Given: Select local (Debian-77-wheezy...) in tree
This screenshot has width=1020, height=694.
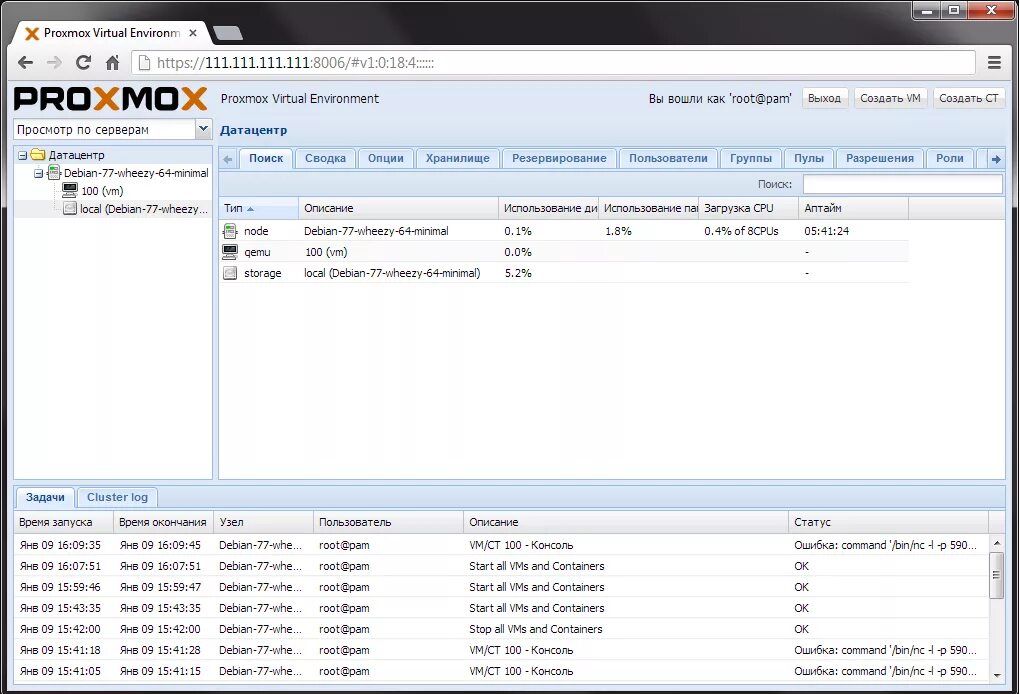Looking at the screenshot, I should click(144, 209).
